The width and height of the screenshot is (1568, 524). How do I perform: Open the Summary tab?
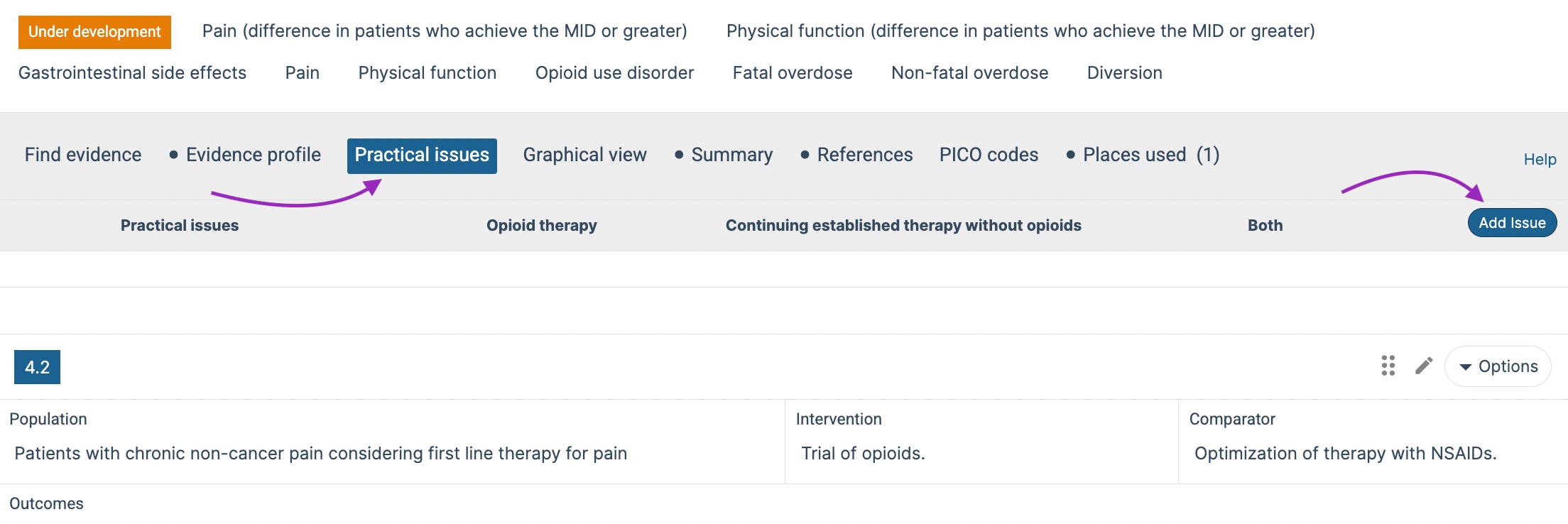tap(724, 155)
